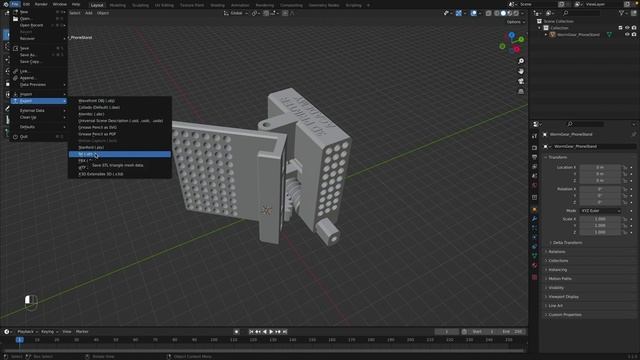Click the viewport zoom magnifier icon
This screenshot has height=360, width=640.
[521, 61]
